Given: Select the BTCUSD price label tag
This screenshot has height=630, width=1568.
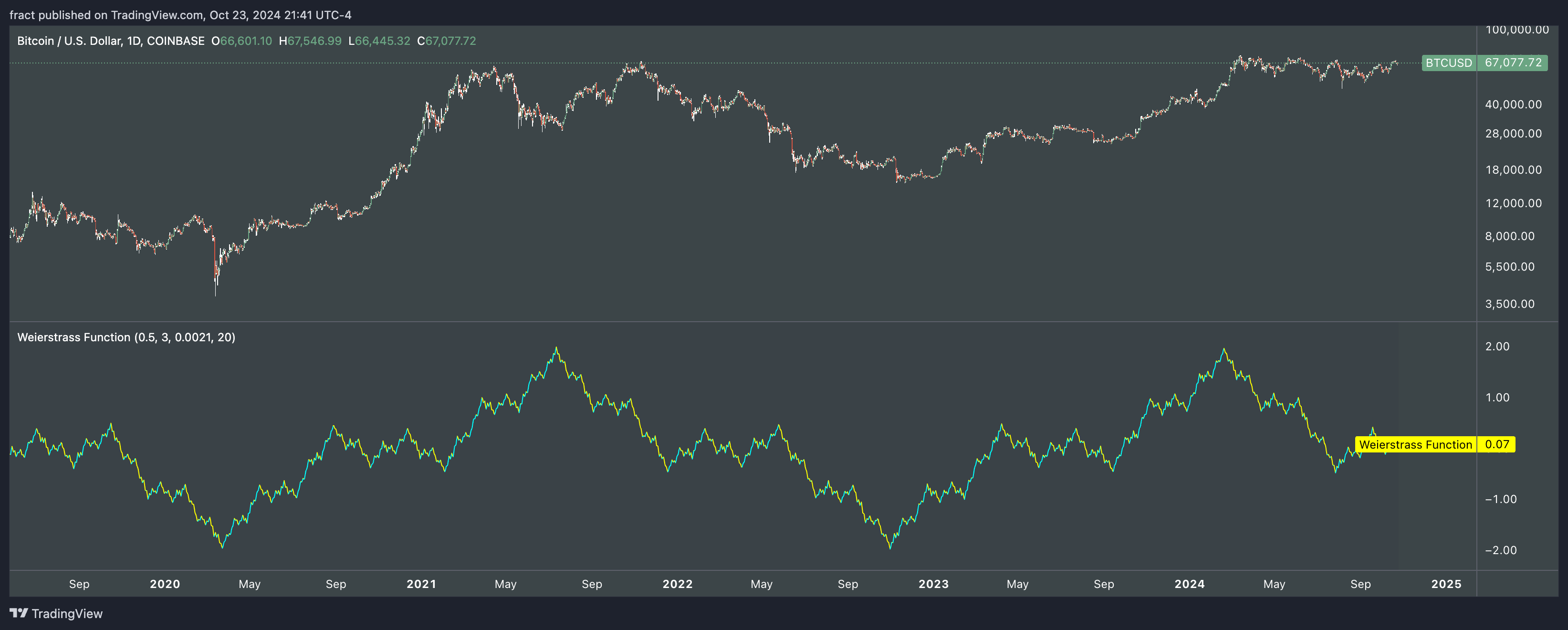Looking at the screenshot, I should pyautogui.click(x=1449, y=63).
